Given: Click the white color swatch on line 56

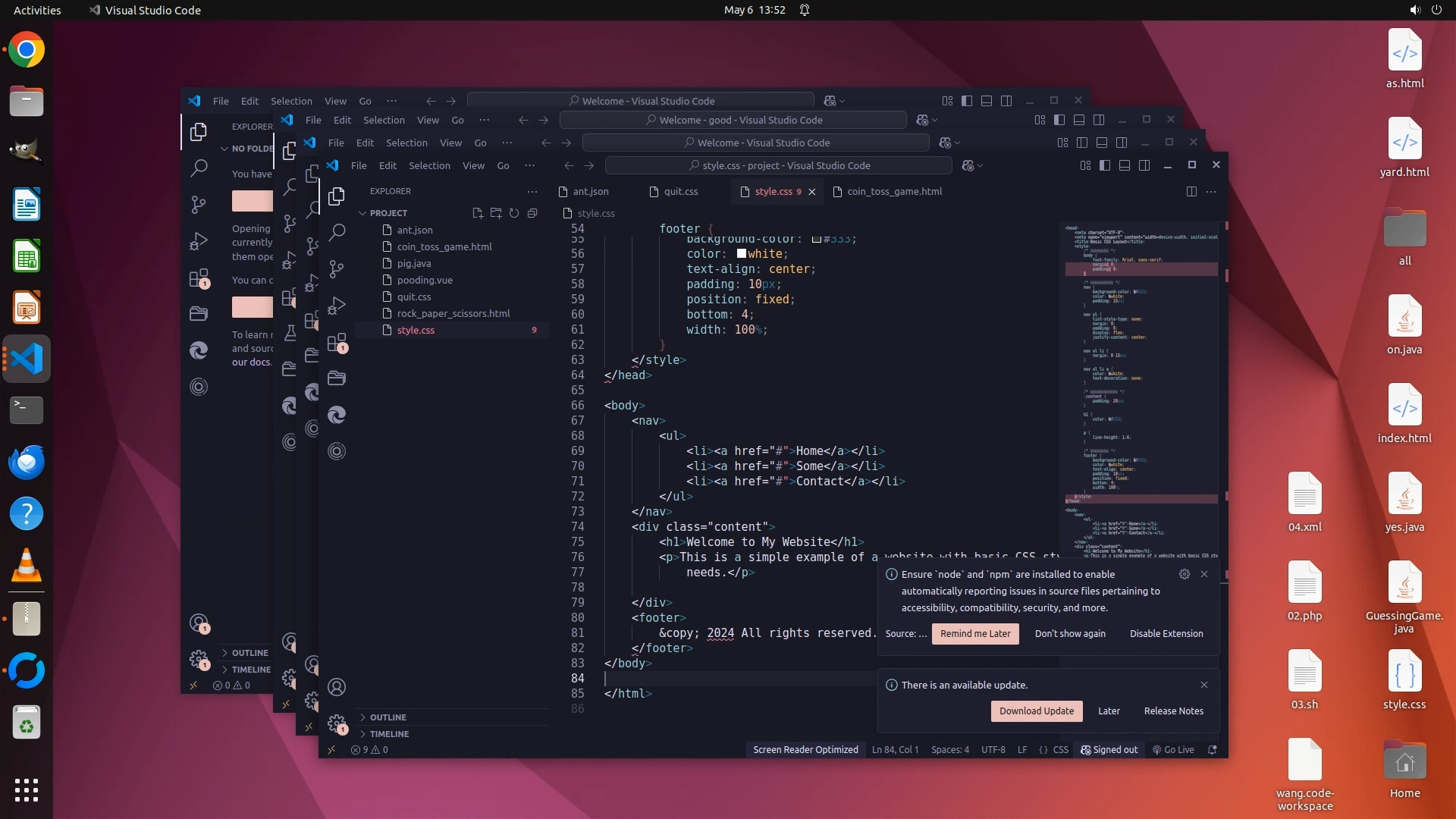Looking at the screenshot, I should pyautogui.click(x=742, y=254).
